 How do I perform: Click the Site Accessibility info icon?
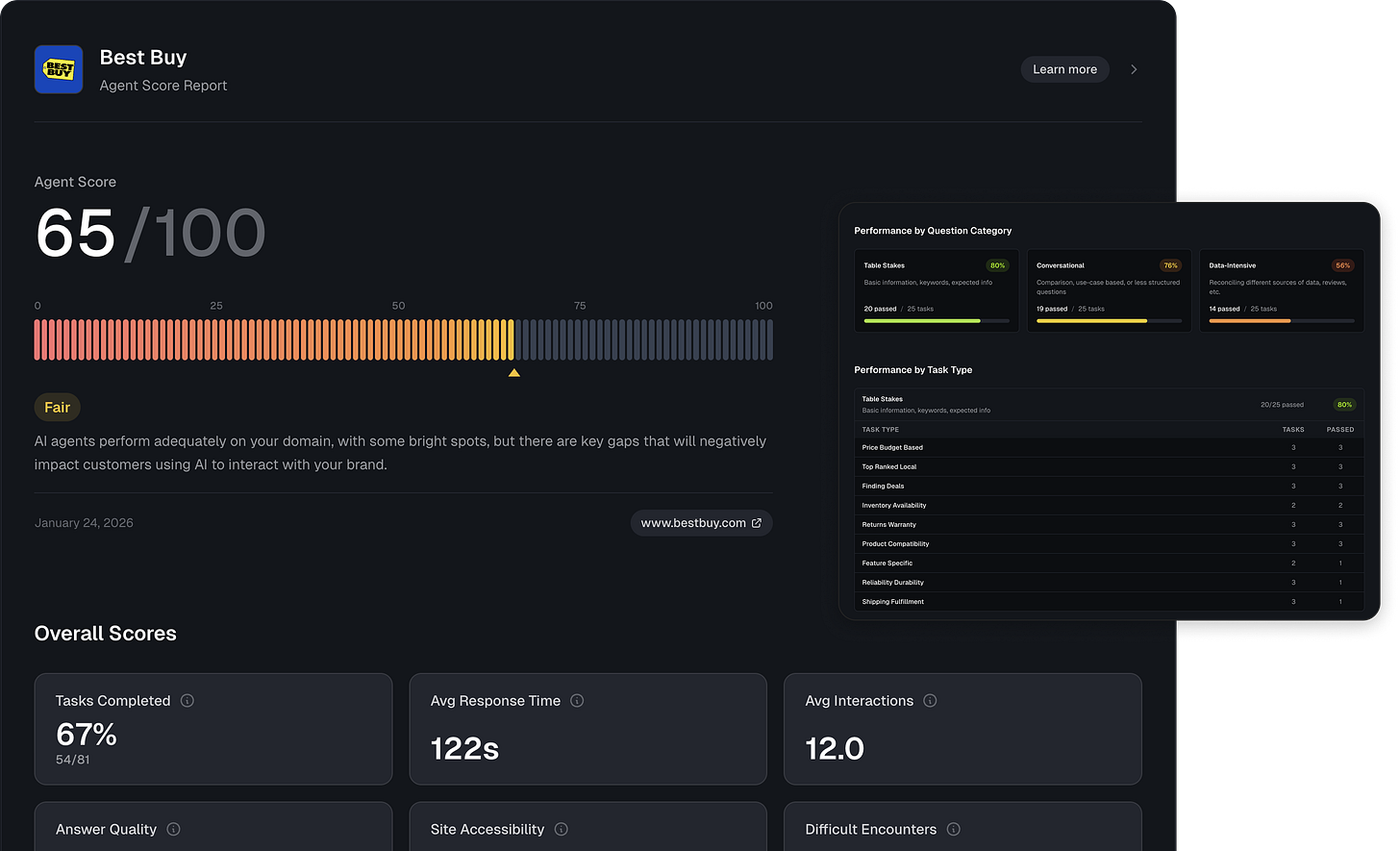click(562, 829)
